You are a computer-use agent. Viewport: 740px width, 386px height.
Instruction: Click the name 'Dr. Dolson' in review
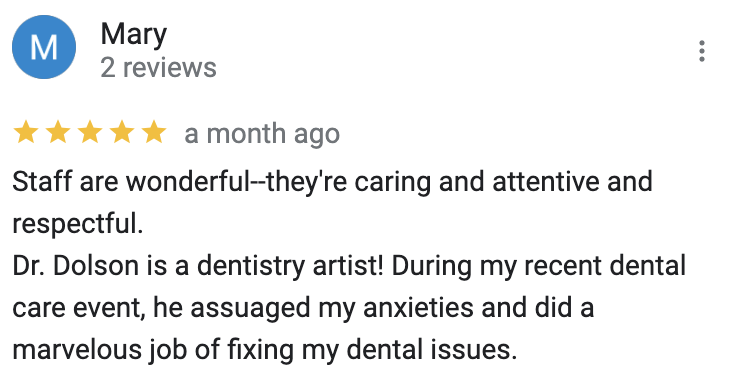pos(76,266)
